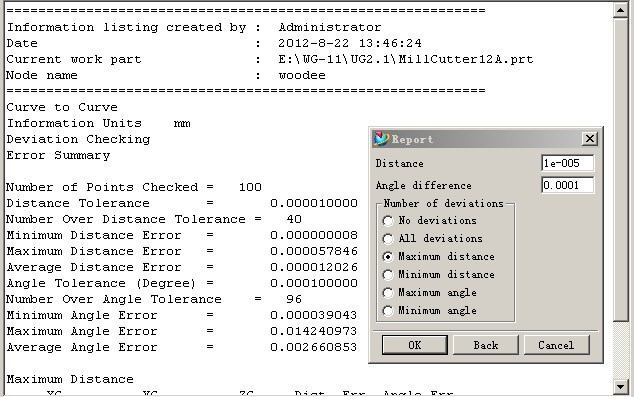Screen dimensions: 634x397
Task: Click the Angle Tolerance value 0.000100000
Action: [x=314, y=283]
